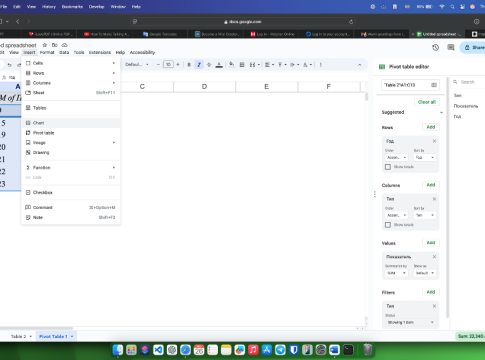Choose Comment in the Insert menu
Image resolution: width=485 pixels, height=360 pixels.
tap(71, 208)
